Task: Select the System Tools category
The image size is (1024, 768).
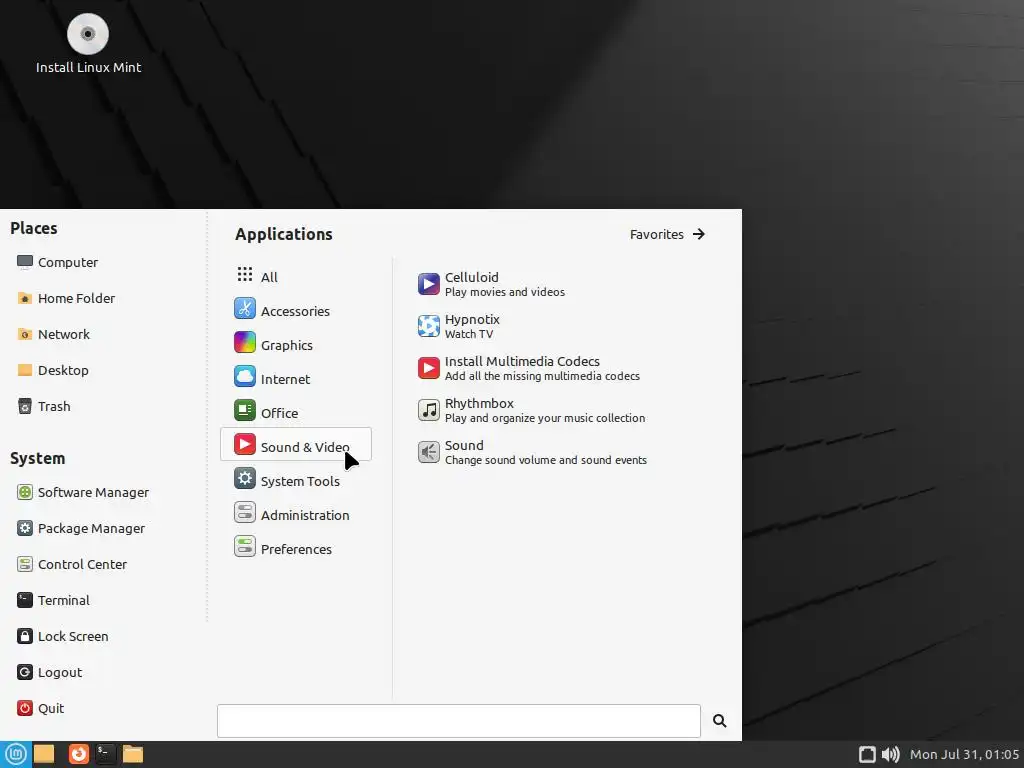Action: 296,480
